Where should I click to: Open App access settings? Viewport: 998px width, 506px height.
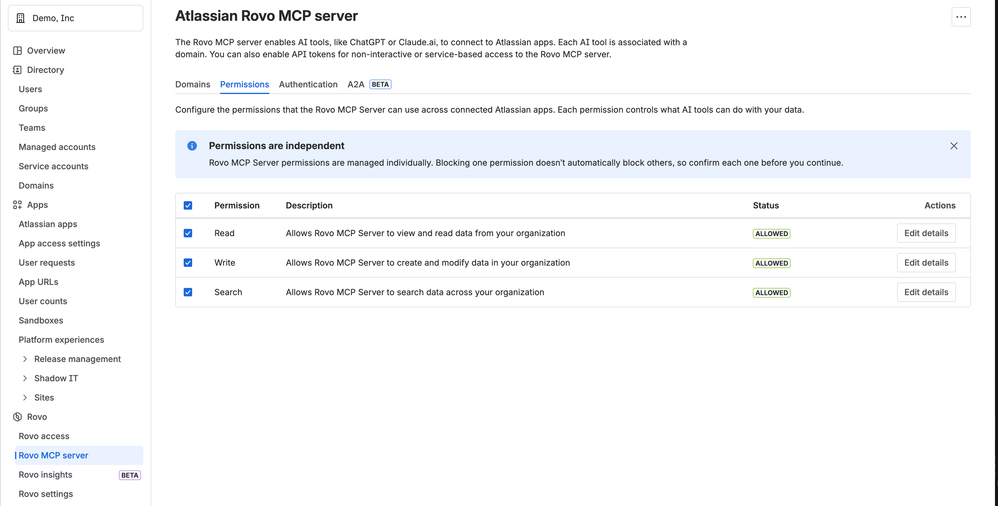click(59, 244)
